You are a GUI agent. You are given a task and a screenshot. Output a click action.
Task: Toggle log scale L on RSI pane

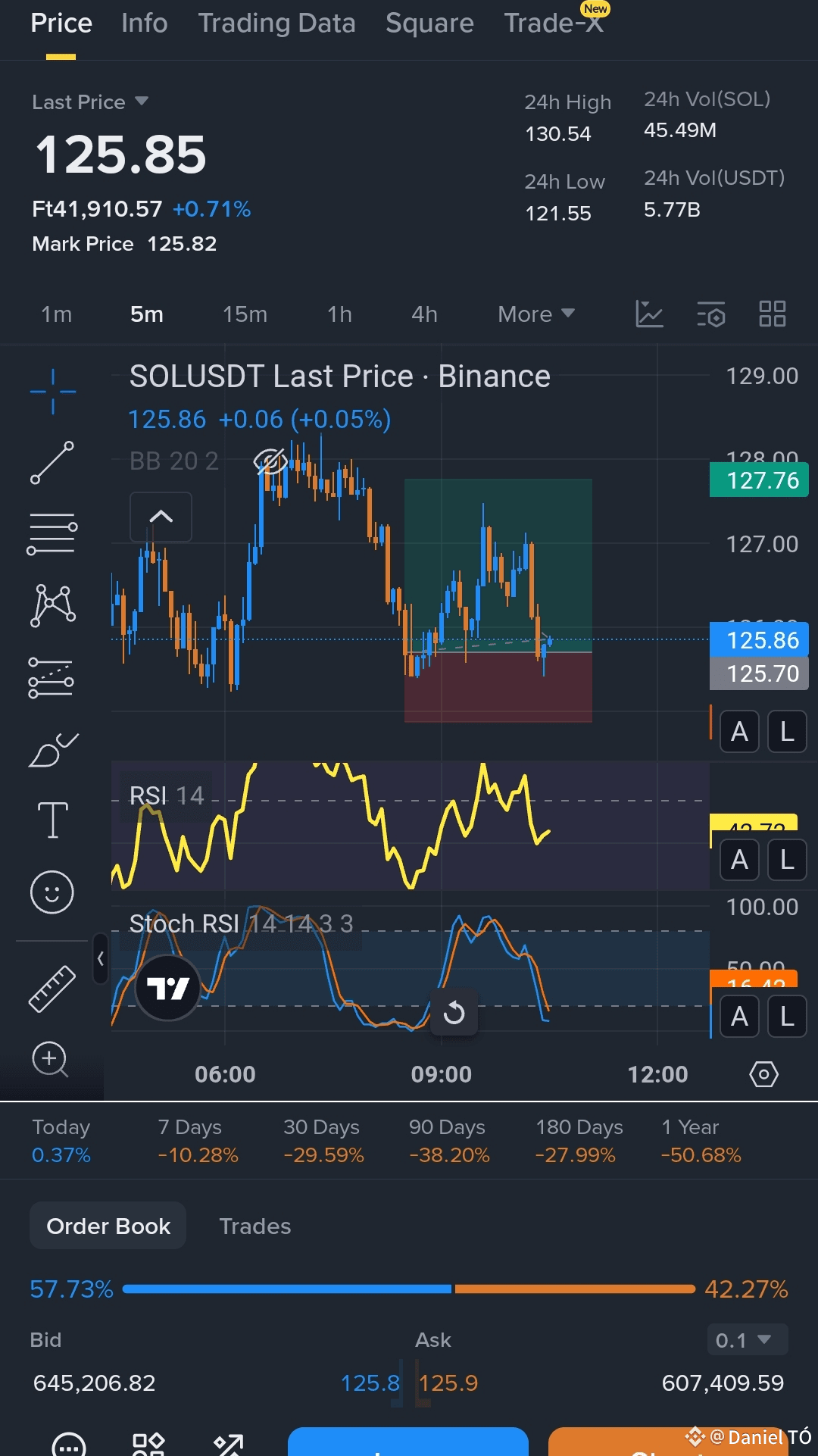tap(787, 860)
